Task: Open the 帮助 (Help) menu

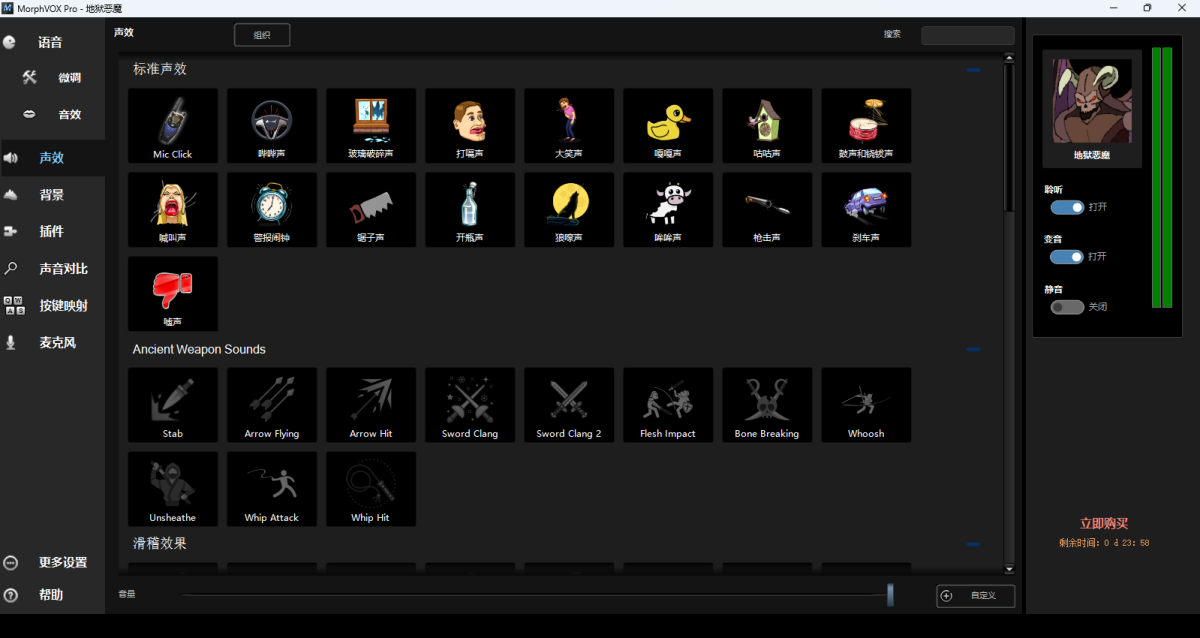Action: 51,594
